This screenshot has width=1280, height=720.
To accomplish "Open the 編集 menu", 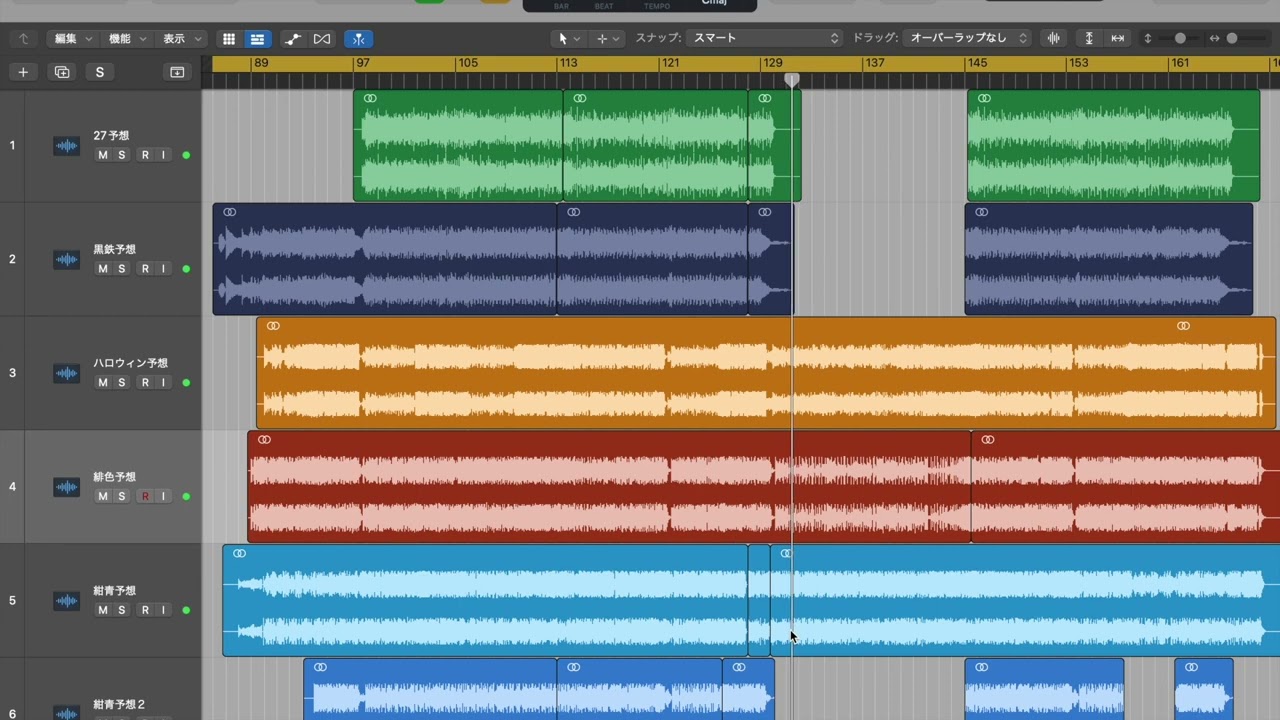I will click(72, 39).
